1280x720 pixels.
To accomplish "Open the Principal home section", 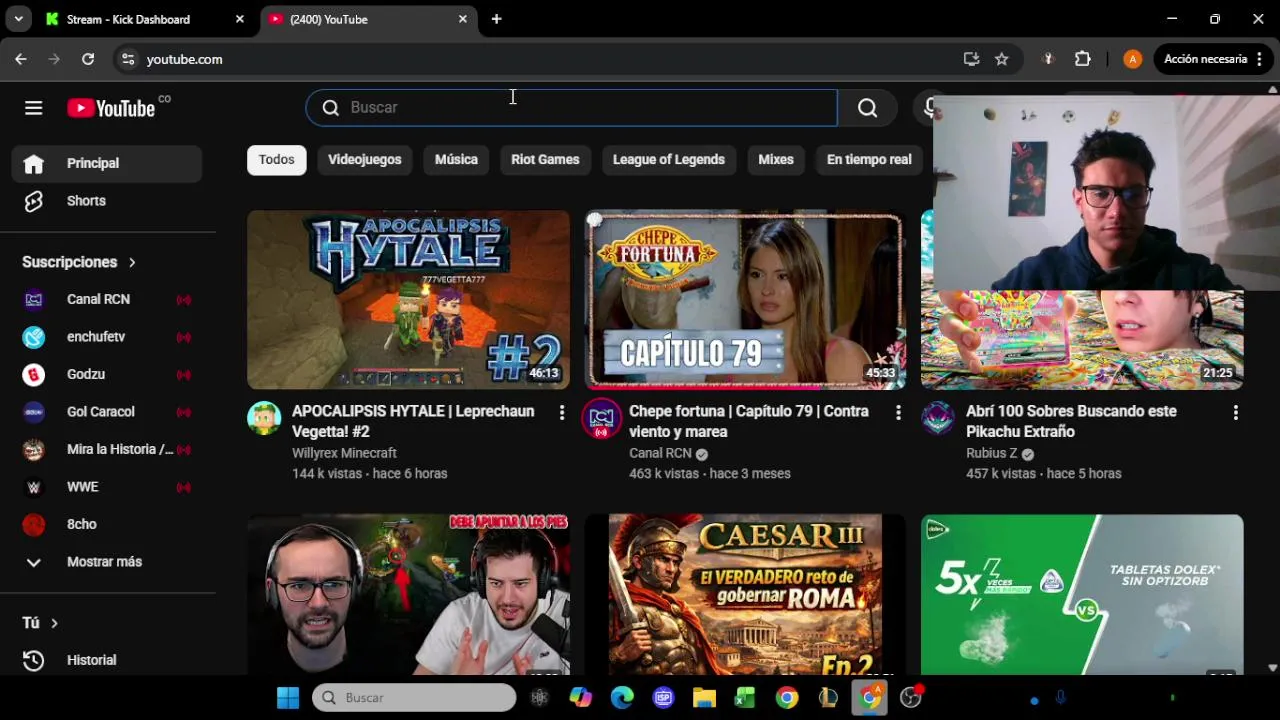I will click(x=107, y=163).
